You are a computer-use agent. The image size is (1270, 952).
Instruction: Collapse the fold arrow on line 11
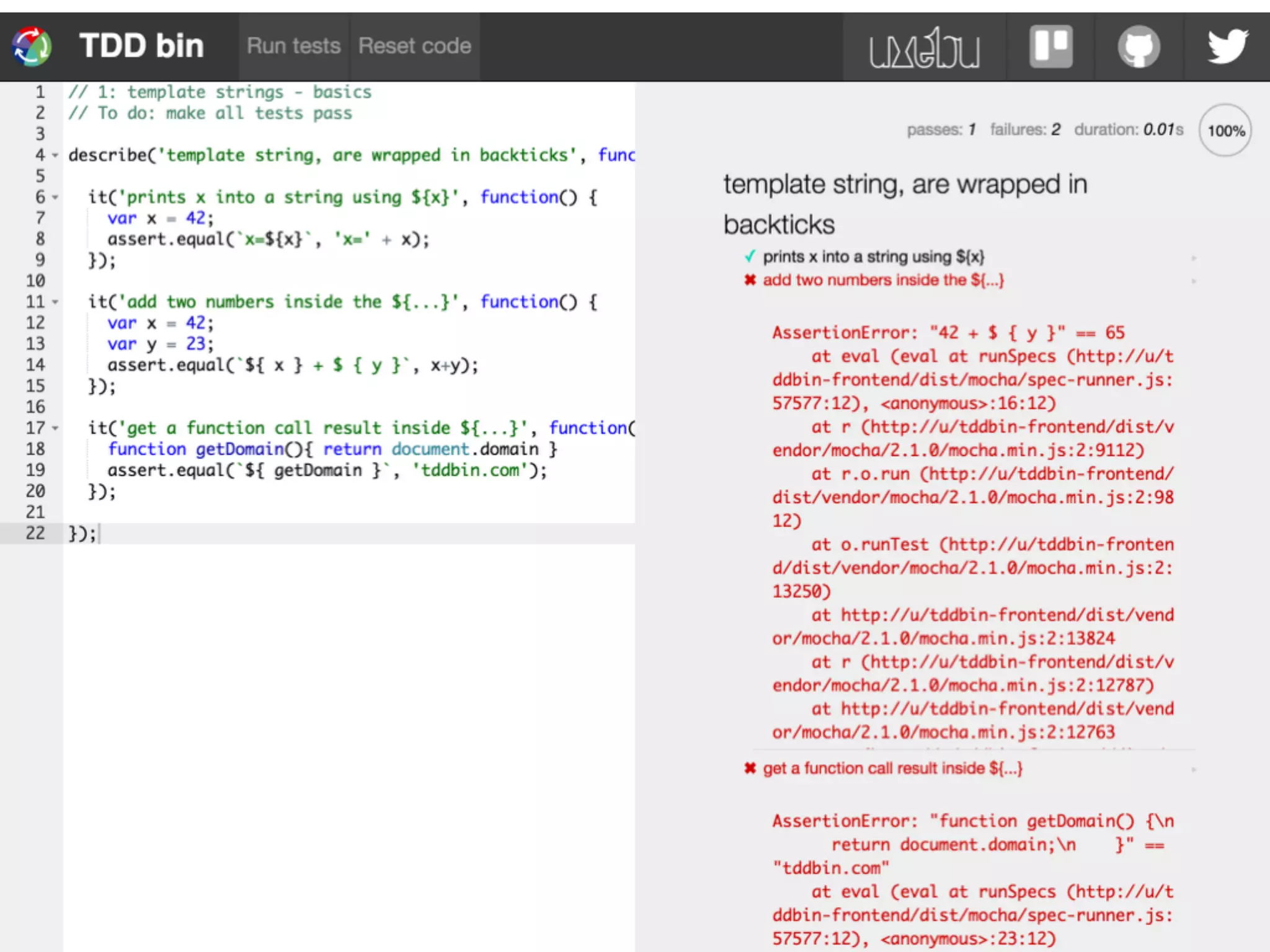[x=55, y=302]
